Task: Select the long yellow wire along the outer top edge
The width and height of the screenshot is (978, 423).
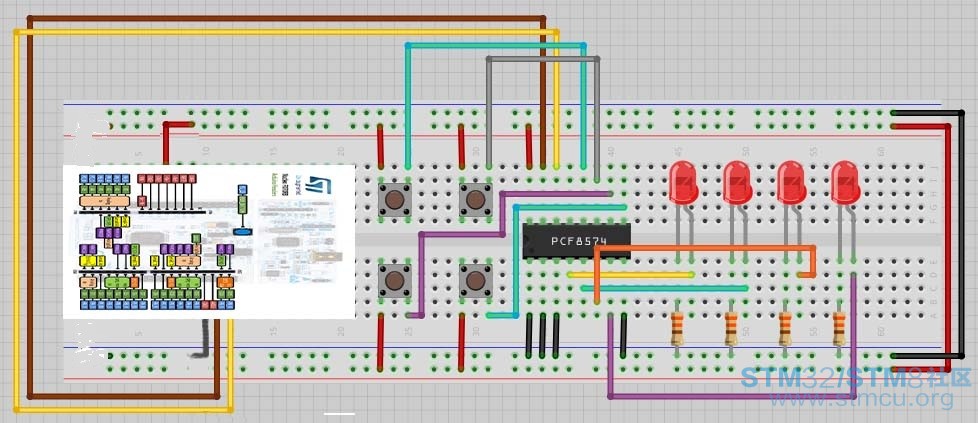Action: pos(287,32)
